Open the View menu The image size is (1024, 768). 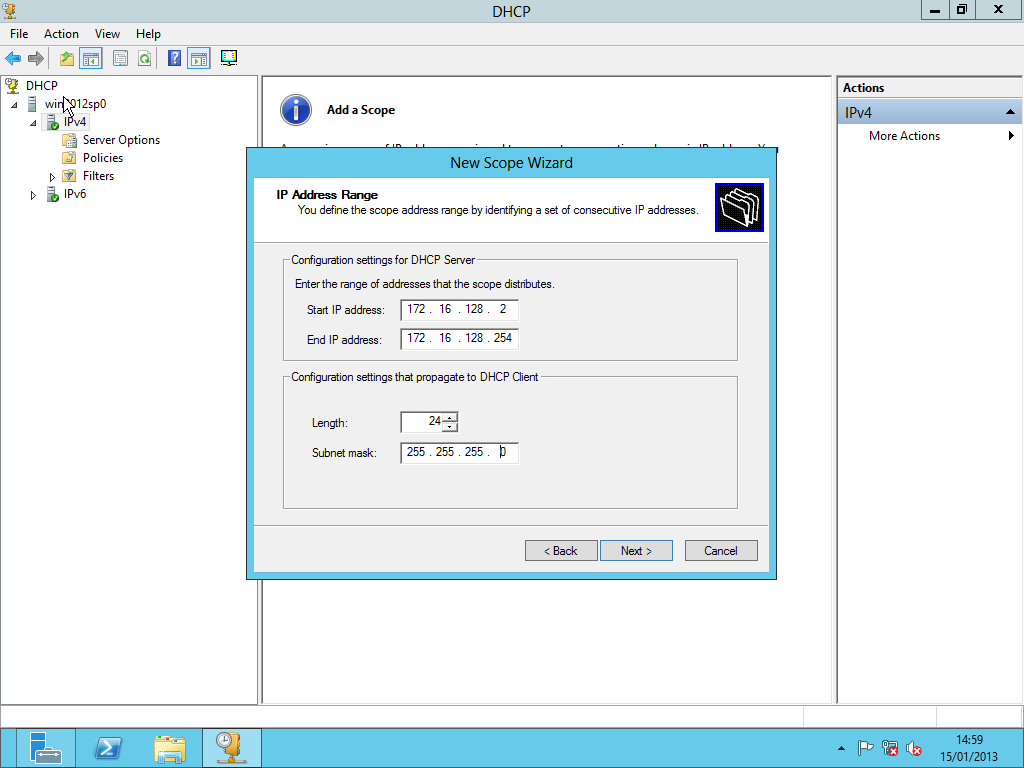click(107, 34)
